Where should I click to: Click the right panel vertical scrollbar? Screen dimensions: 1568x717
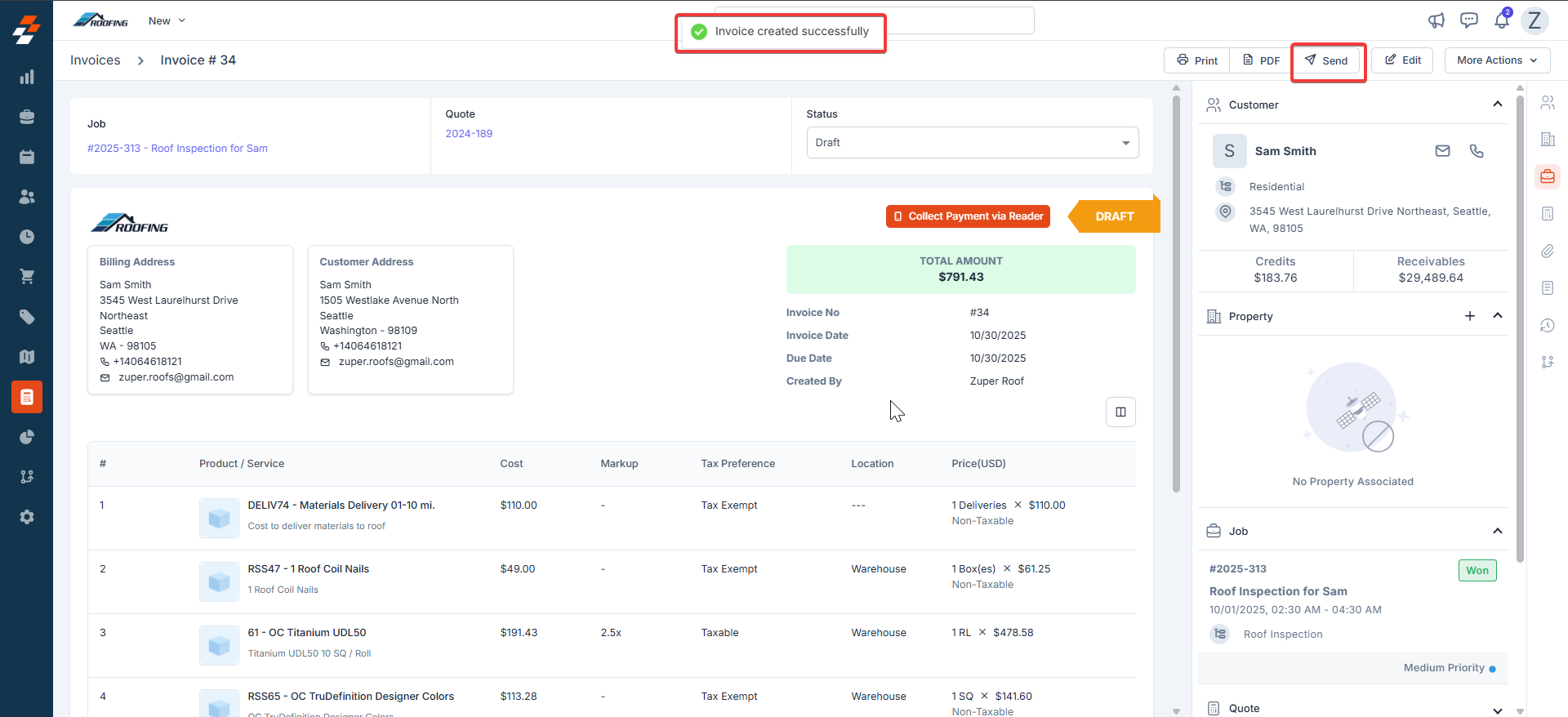(1520, 328)
